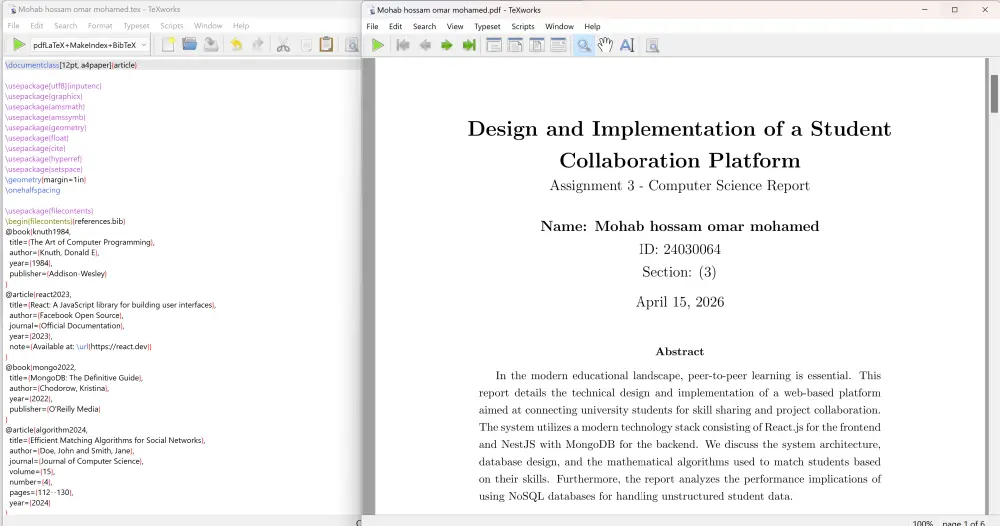Click the @article{algorithm2024 entry line

[47, 430]
